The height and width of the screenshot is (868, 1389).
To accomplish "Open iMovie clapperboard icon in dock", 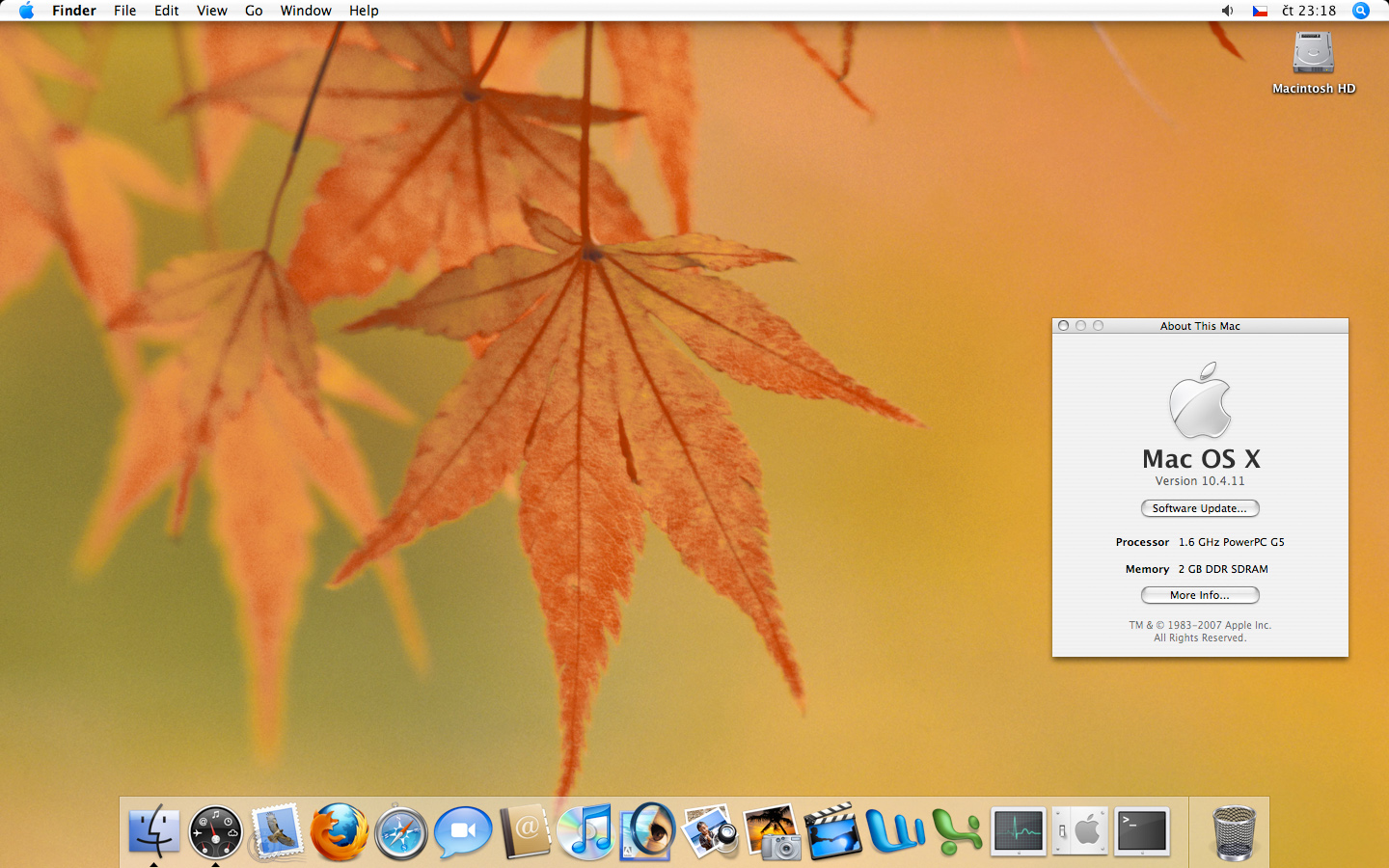I will tap(832, 831).
